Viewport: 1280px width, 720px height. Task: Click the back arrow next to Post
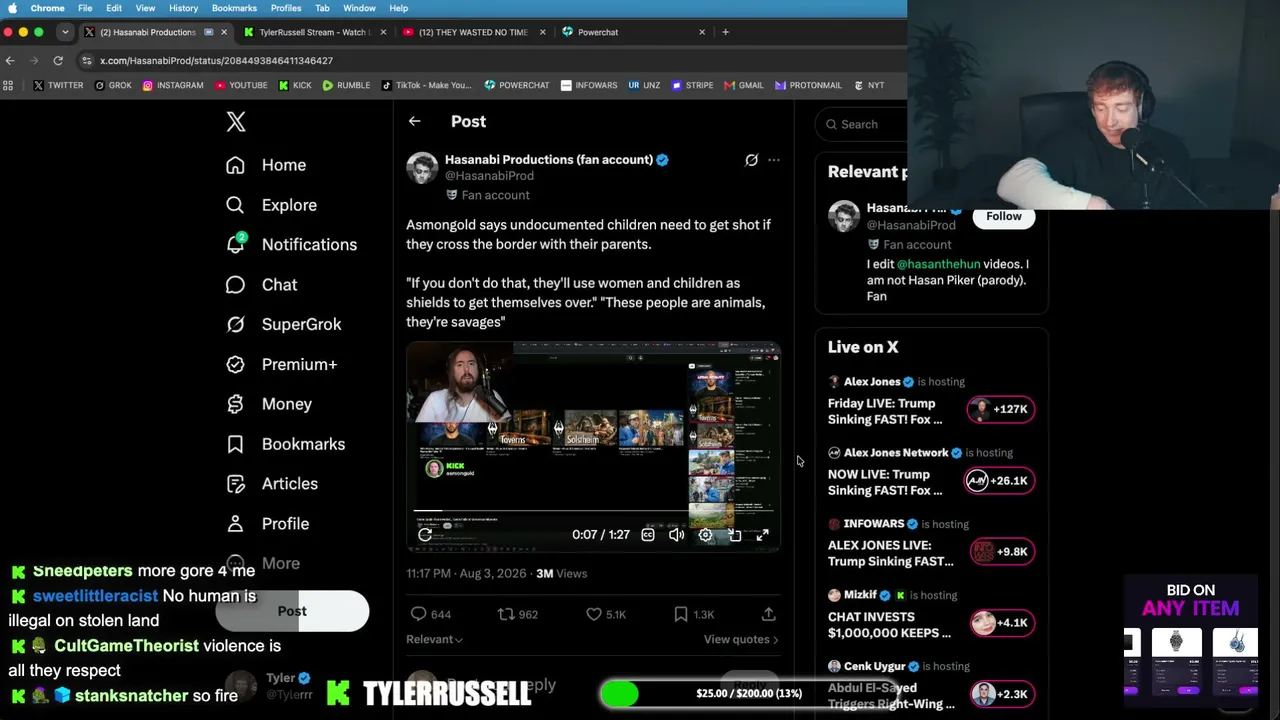pyautogui.click(x=414, y=121)
